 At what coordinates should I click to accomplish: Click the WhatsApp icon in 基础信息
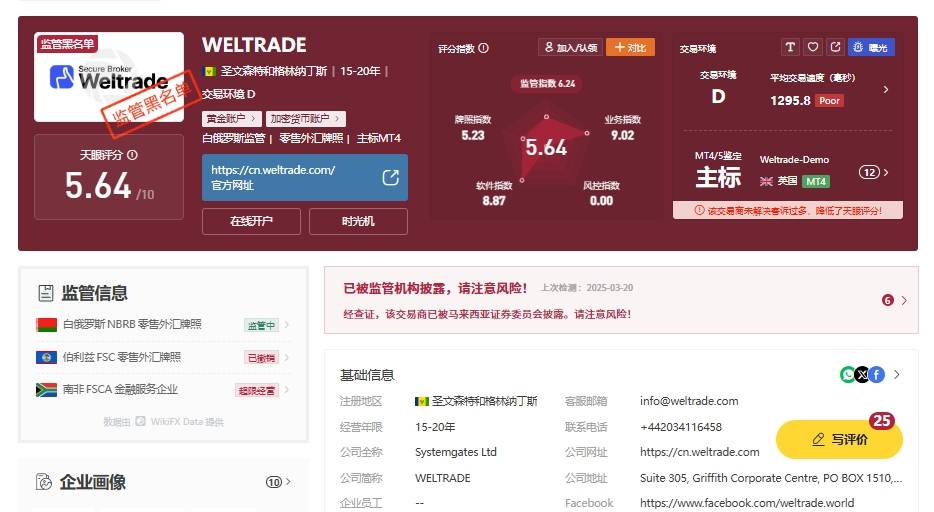(x=848, y=374)
